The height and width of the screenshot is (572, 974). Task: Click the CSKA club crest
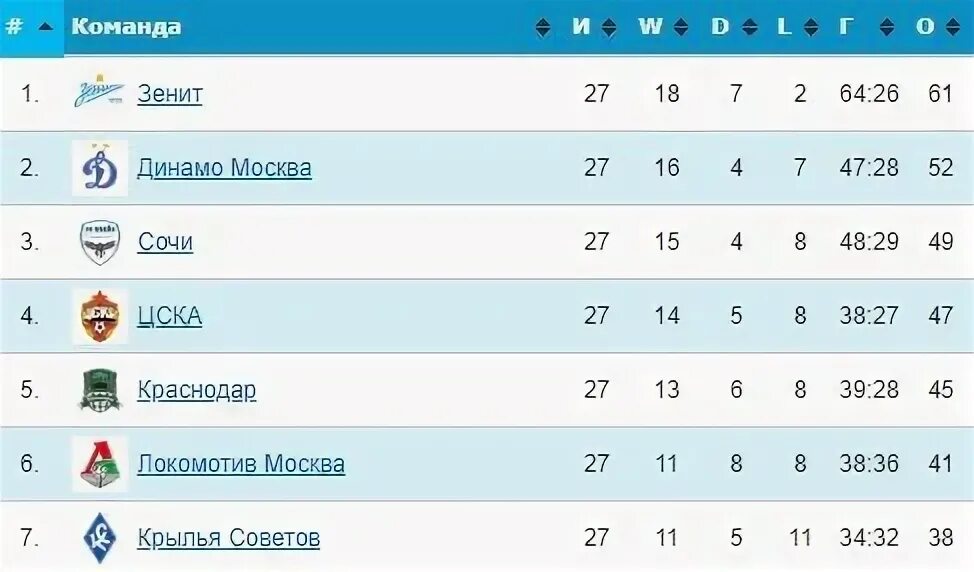coord(99,316)
